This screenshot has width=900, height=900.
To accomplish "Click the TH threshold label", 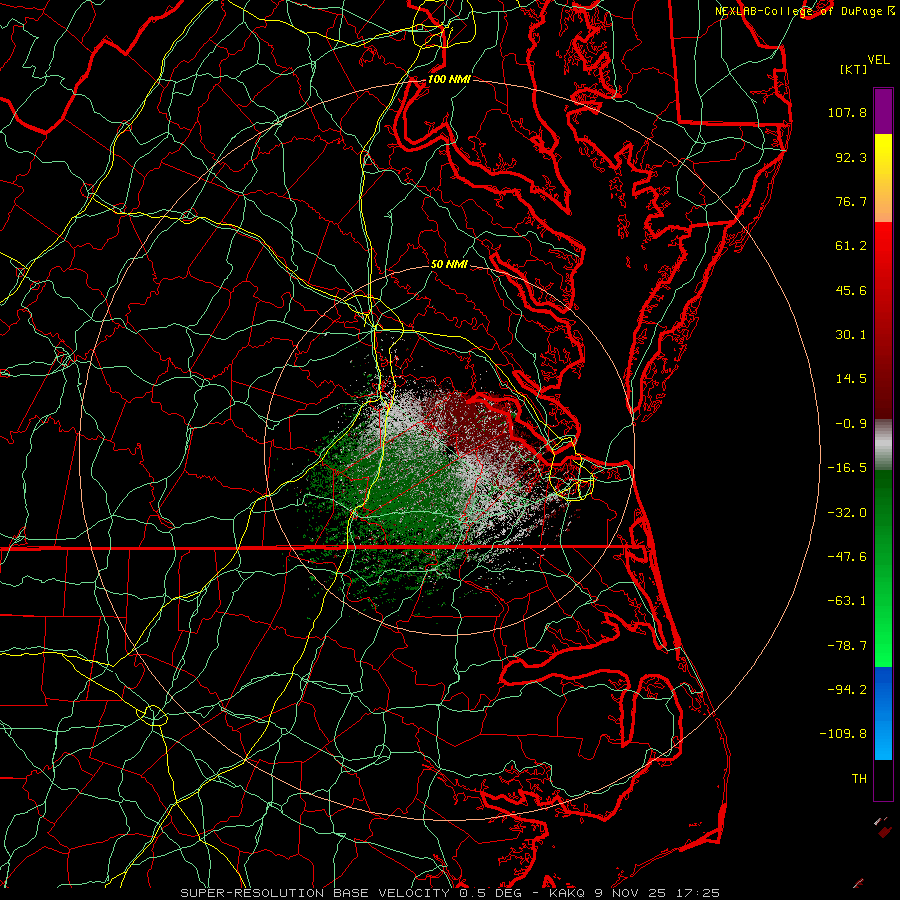I will pyautogui.click(x=859, y=779).
